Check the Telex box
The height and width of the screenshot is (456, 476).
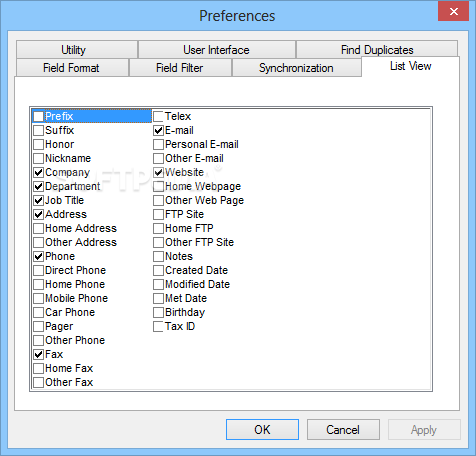pyautogui.click(x=158, y=116)
